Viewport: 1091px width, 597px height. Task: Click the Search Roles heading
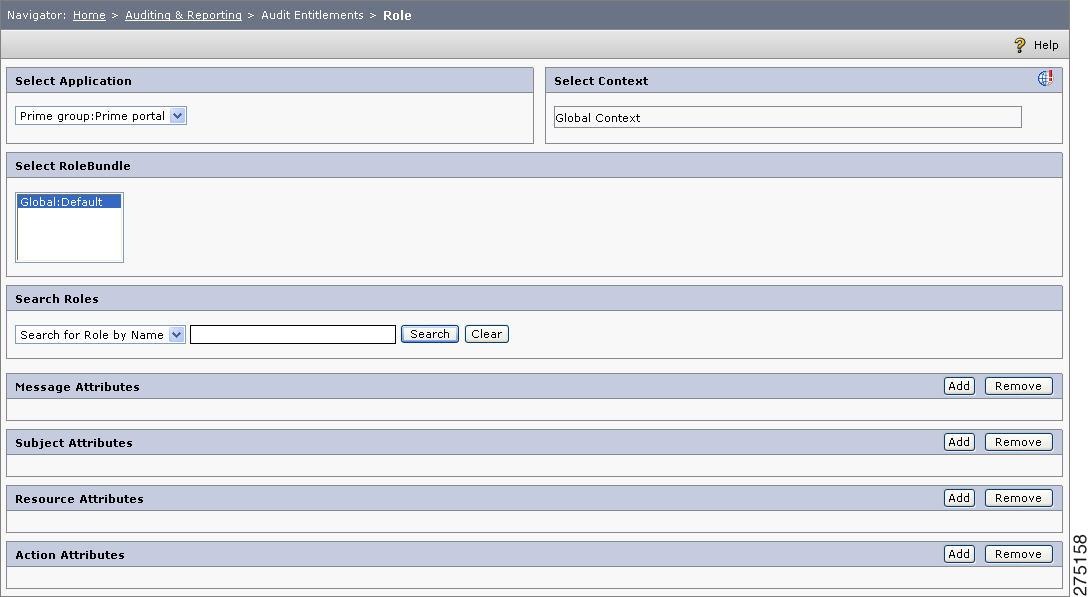pyautogui.click(x=57, y=299)
